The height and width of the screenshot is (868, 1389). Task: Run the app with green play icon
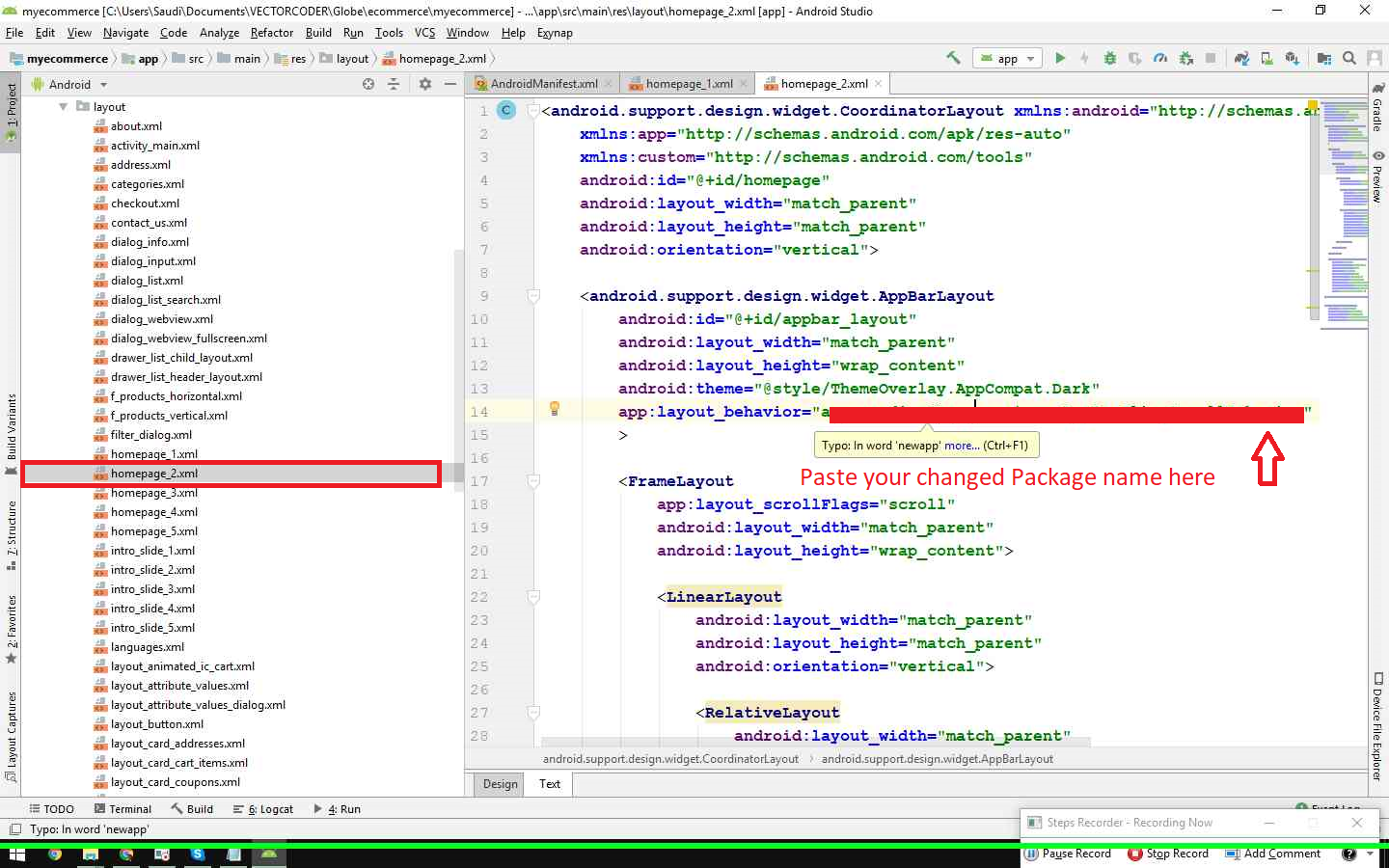pyautogui.click(x=1060, y=58)
